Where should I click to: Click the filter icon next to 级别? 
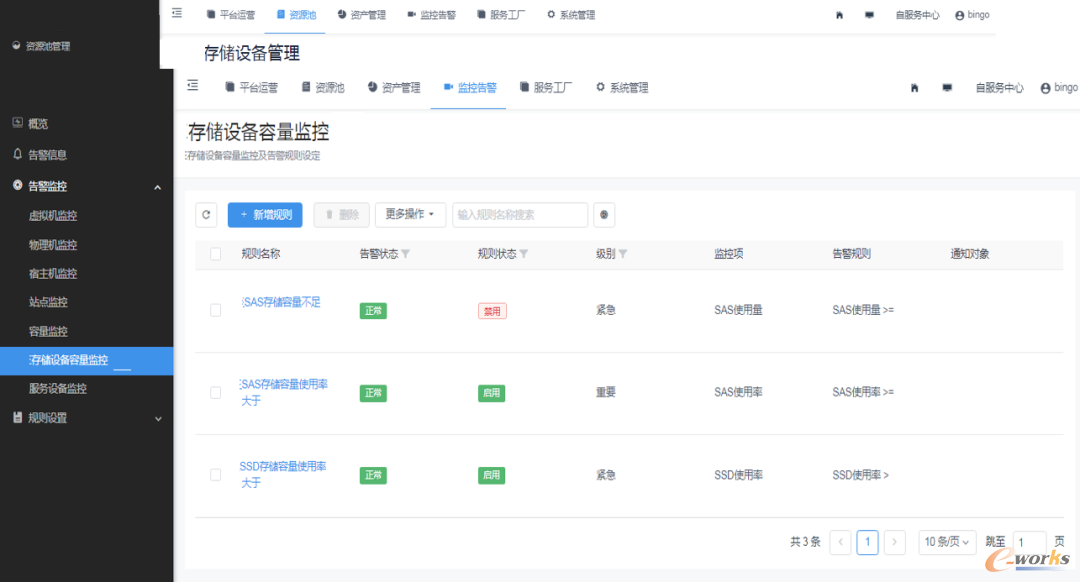click(x=623, y=254)
